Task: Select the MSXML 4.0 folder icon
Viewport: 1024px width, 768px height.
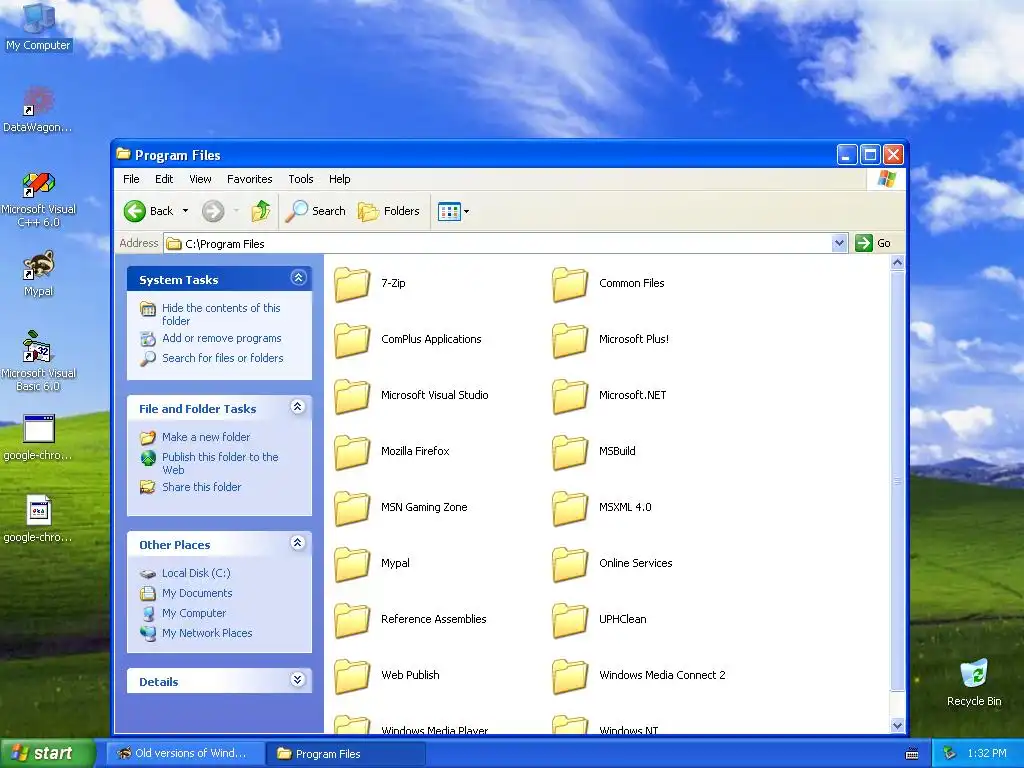Action: tap(570, 508)
